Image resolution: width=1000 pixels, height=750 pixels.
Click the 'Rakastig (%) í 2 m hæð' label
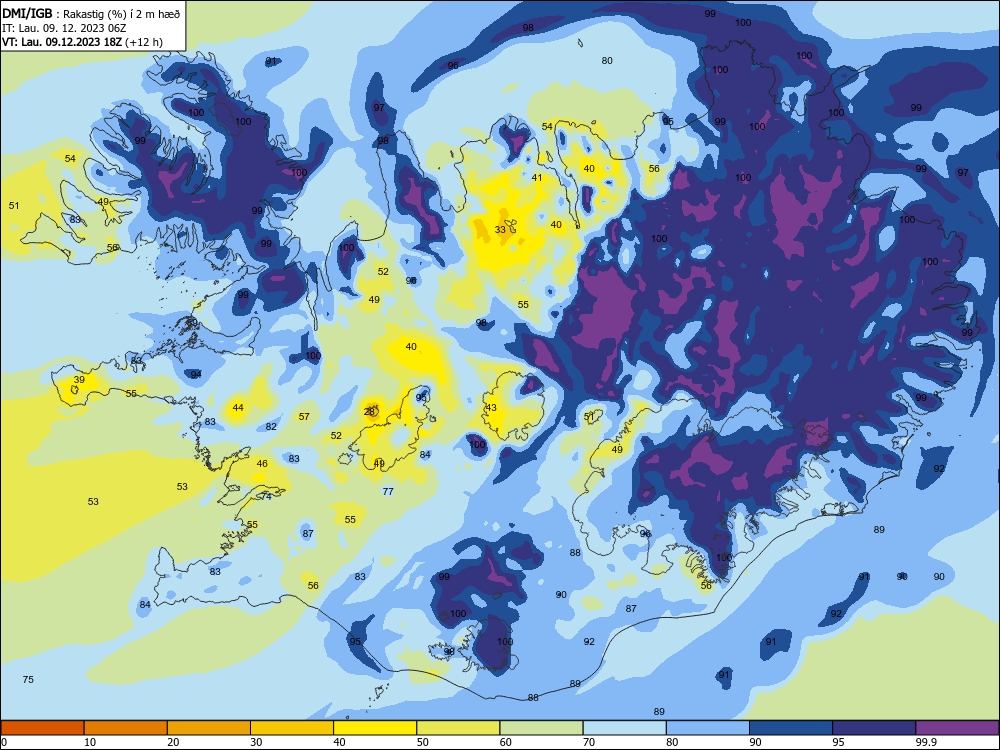tap(122, 15)
